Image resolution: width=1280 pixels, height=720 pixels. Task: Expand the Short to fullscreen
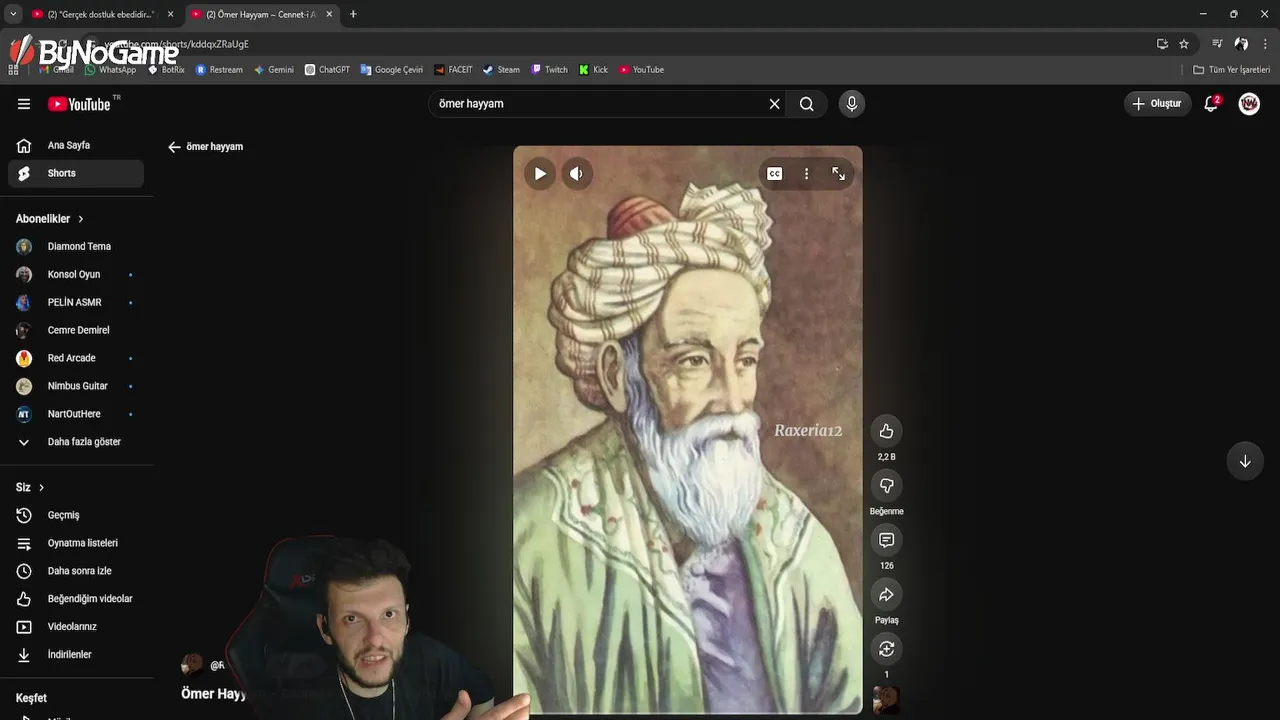838,174
